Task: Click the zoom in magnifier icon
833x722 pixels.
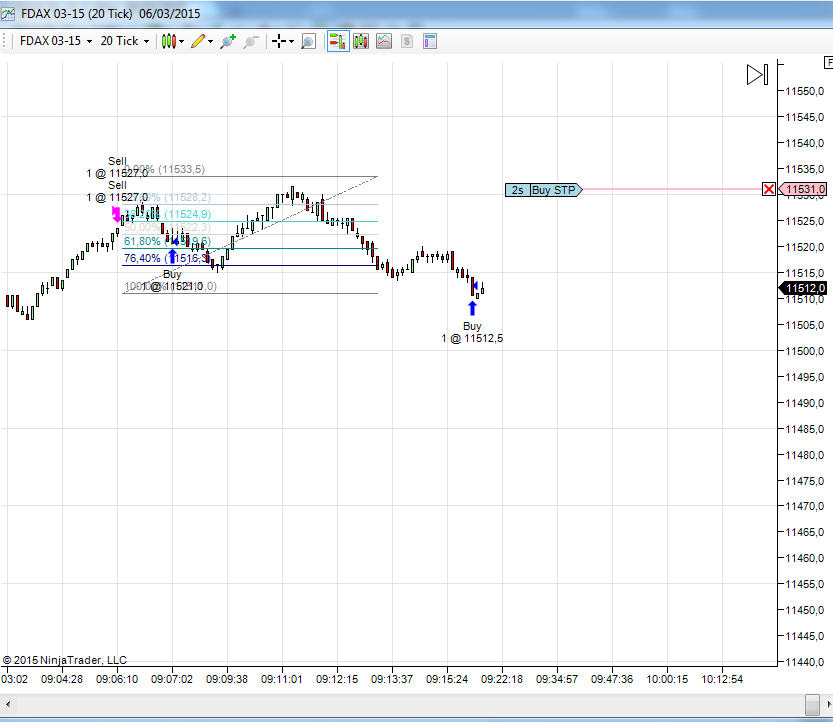Action: click(228, 41)
